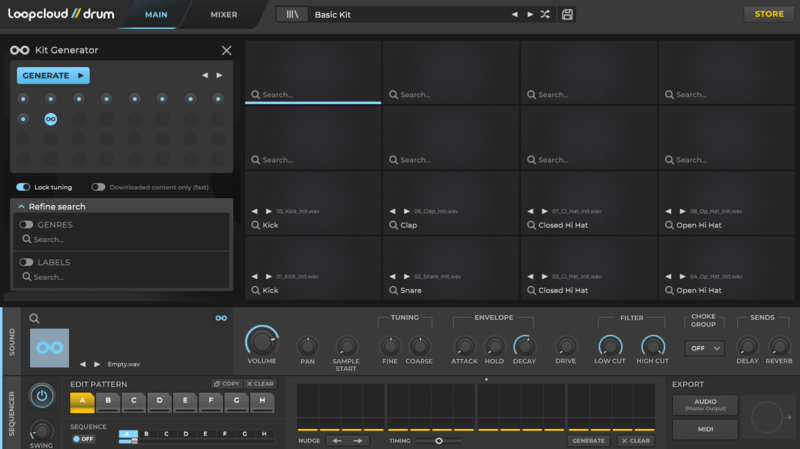Viewport: 800px width, 449px height.
Task: Enable Downloaded content only toggle
Action: [98, 187]
